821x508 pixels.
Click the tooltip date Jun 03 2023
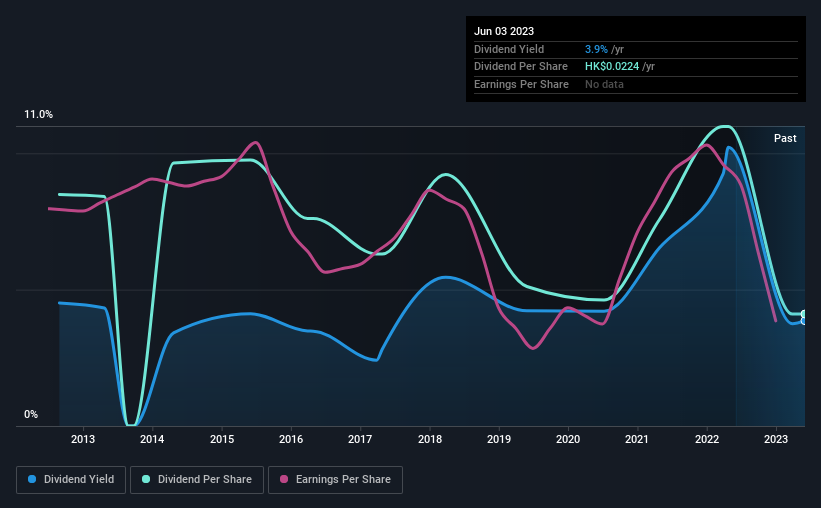pos(504,31)
